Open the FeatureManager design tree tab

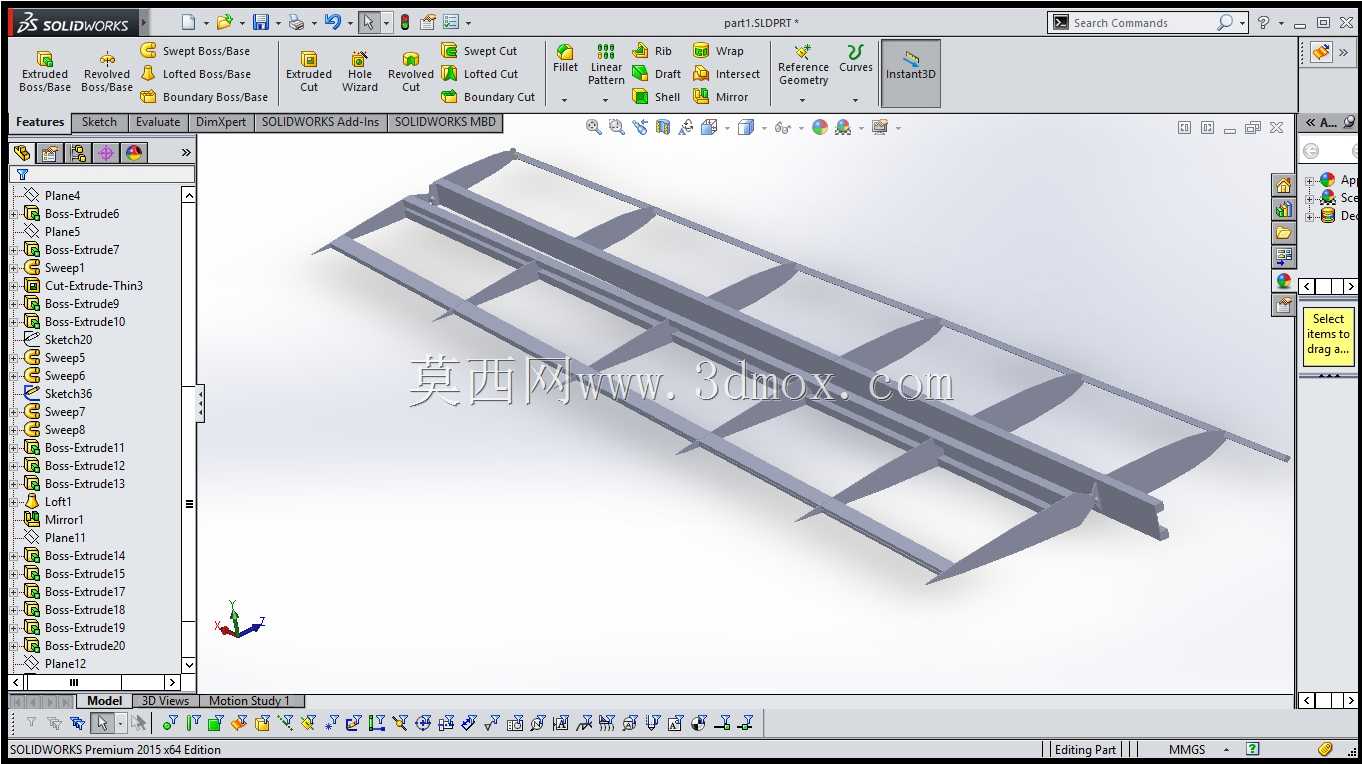click(x=21, y=153)
